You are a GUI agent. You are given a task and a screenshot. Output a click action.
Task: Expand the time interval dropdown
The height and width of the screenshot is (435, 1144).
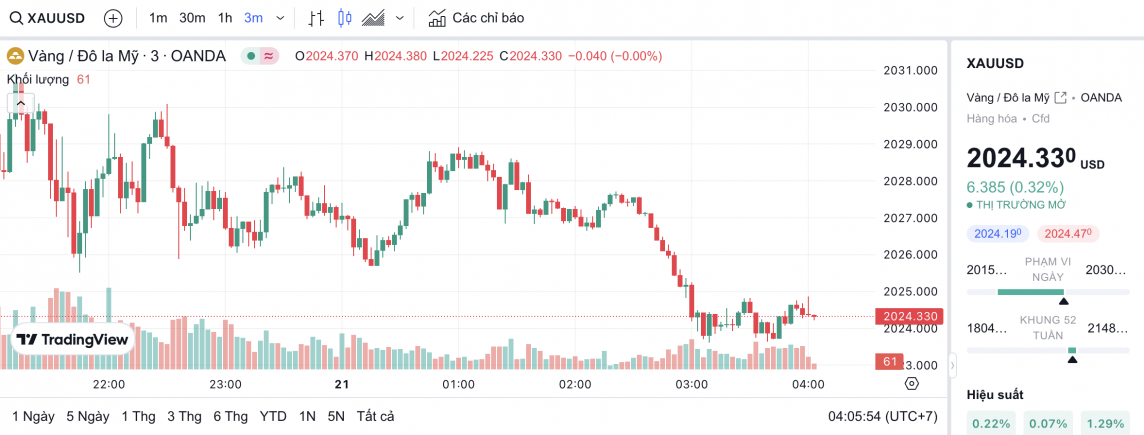tap(279, 18)
